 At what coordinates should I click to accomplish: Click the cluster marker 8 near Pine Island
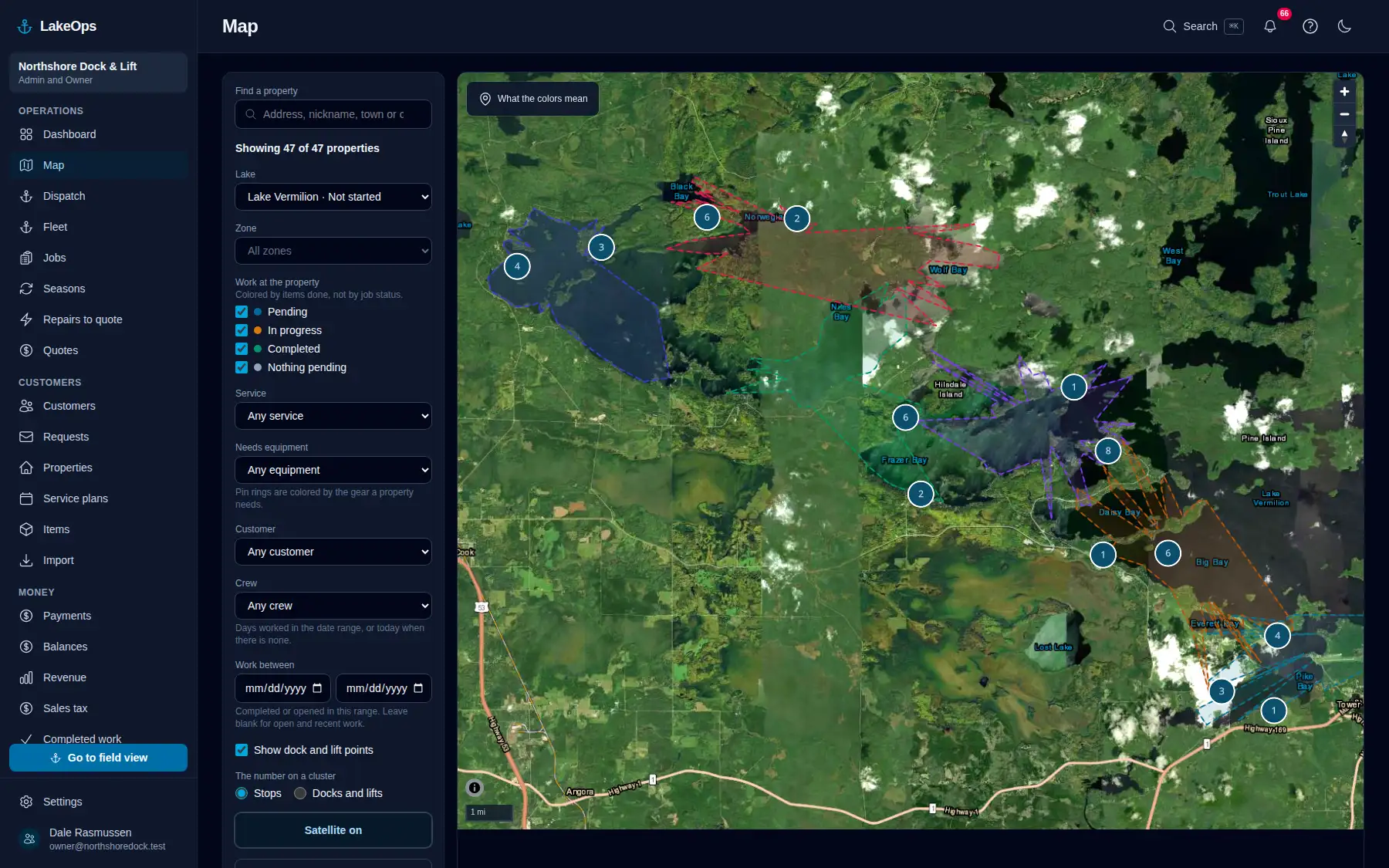pos(1107,451)
